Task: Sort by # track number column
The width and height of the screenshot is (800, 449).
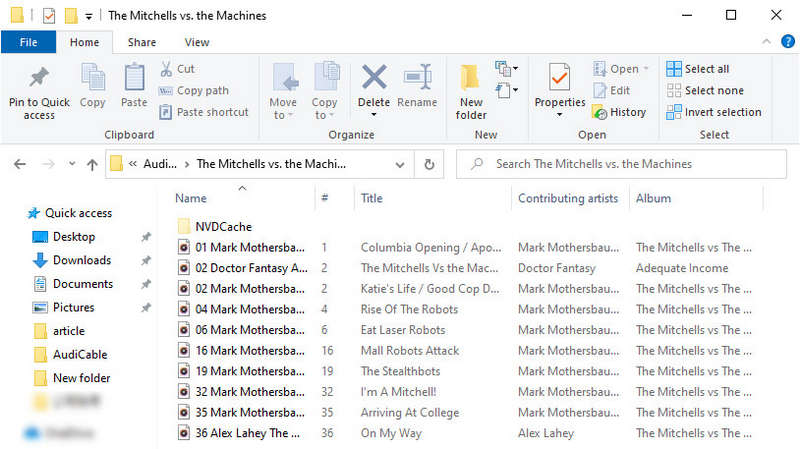Action: pyautogui.click(x=324, y=198)
